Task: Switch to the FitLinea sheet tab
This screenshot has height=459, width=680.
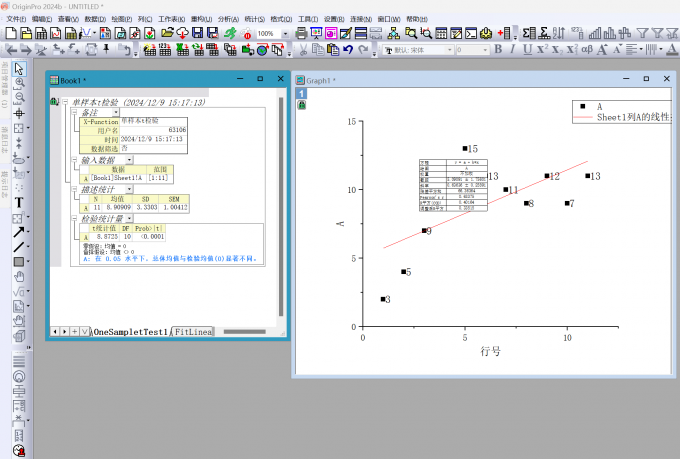Action: click(193, 332)
